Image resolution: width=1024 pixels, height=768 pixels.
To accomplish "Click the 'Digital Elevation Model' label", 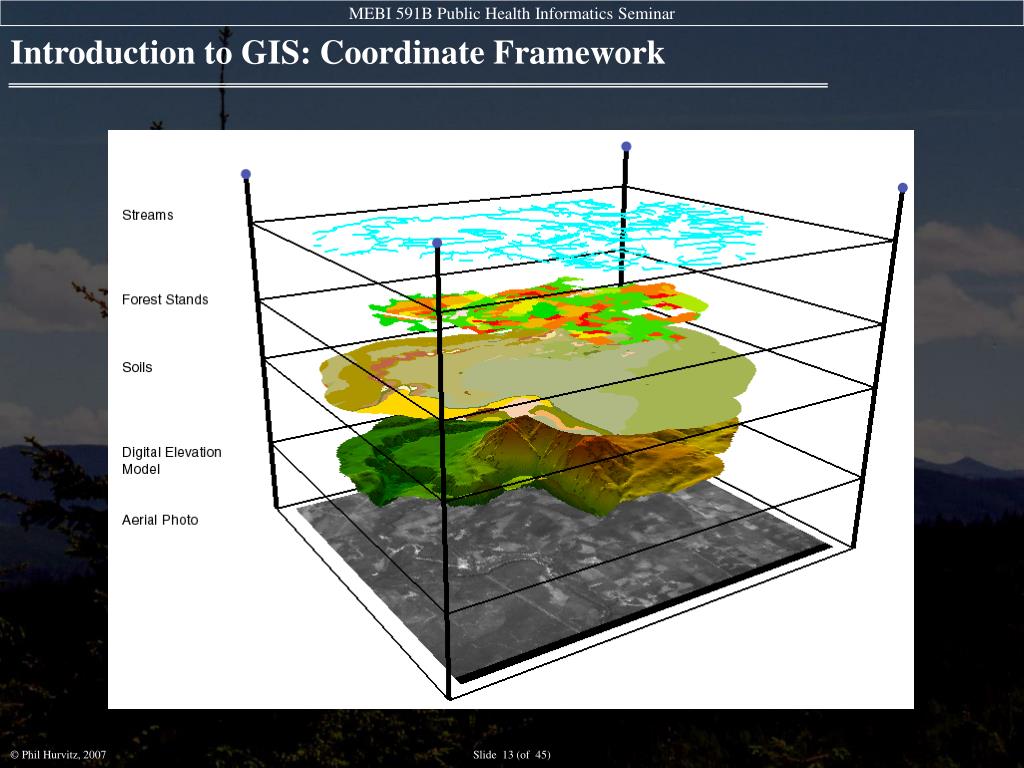I will [x=172, y=460].
